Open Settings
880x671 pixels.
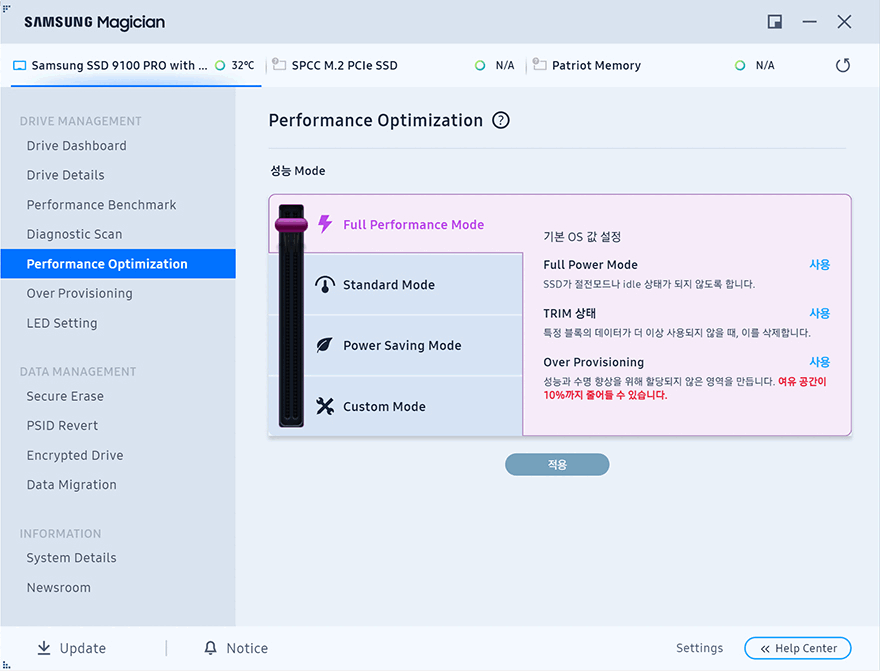pyautogui.click(x=699, y=648)
